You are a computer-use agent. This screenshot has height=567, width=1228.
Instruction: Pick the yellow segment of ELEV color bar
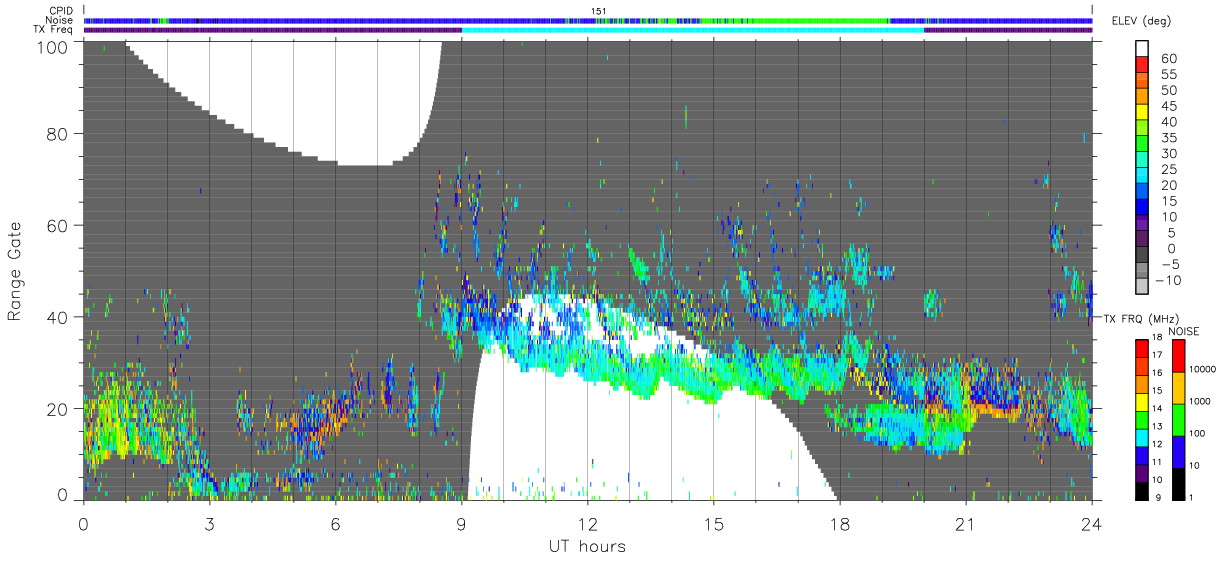[1144, 113]
